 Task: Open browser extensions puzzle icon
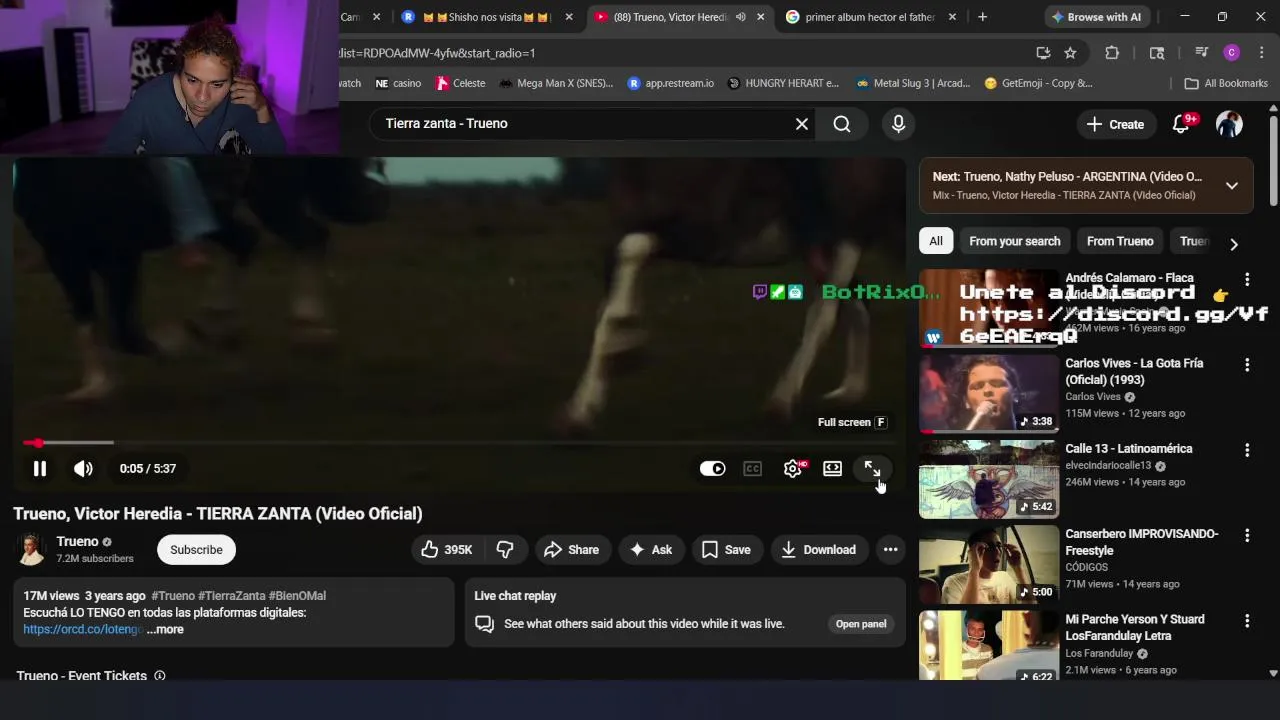pos(1112,53)
